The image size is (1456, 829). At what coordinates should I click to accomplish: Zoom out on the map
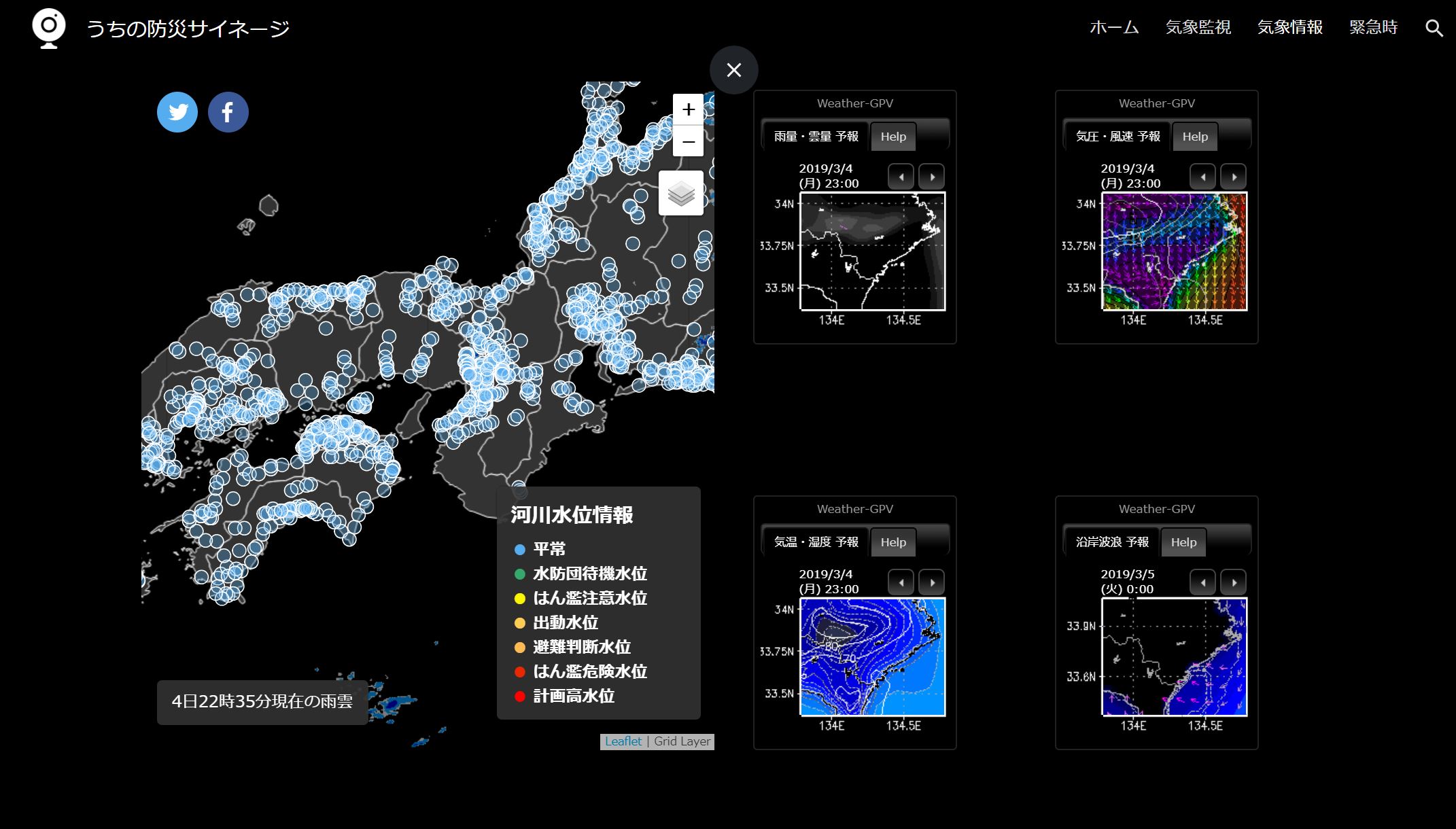click(x=688, y=141)
